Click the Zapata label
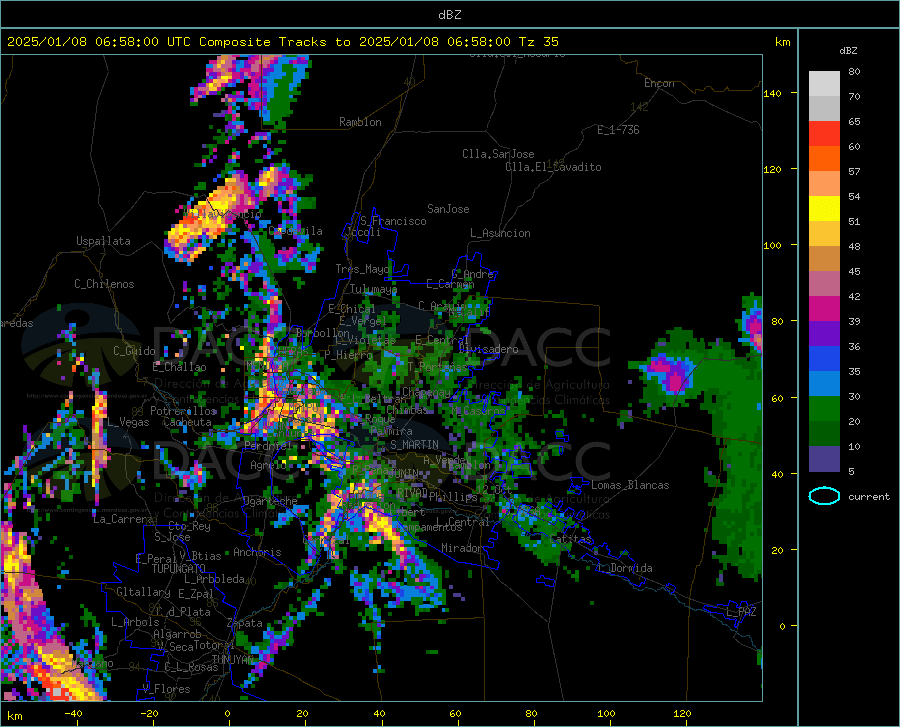Screen dimensions: 900x727 [x=245, y=623]
